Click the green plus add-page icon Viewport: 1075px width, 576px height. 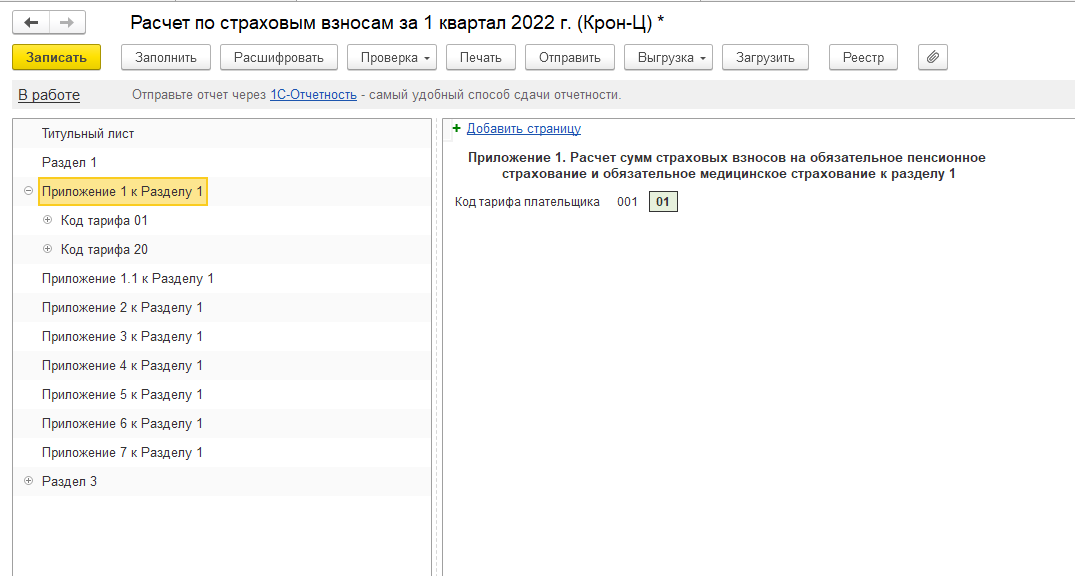click(457, 128)
